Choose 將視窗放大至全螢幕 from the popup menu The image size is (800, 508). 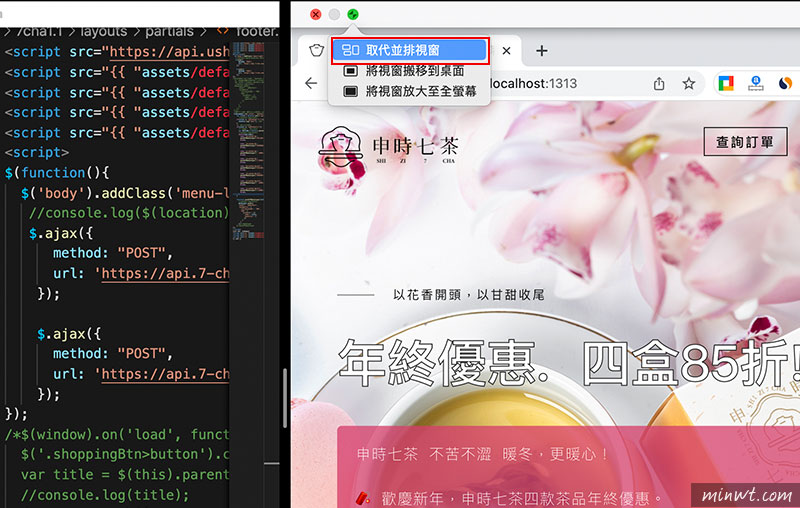point(409,92)
